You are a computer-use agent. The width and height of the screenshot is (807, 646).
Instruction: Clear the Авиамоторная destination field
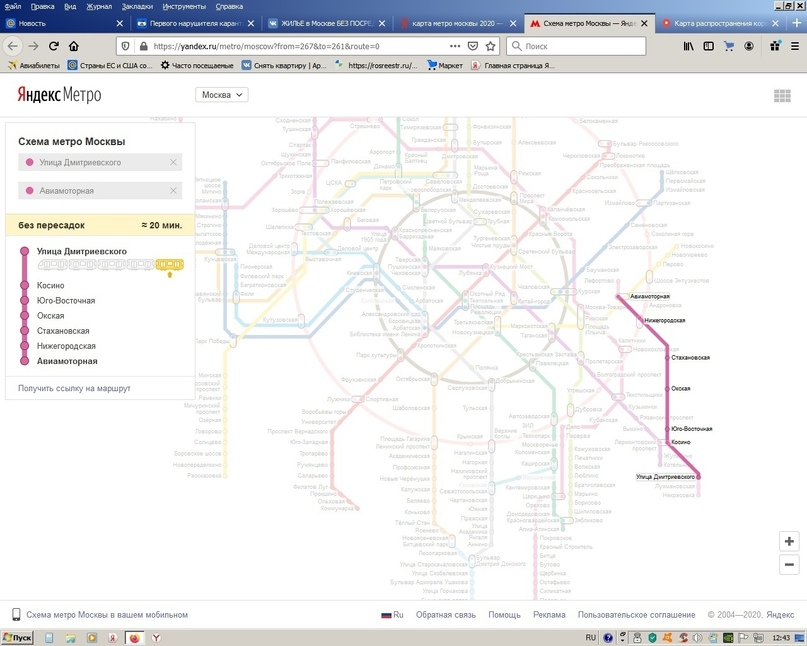pyautogui.click(x=173, y=190)
